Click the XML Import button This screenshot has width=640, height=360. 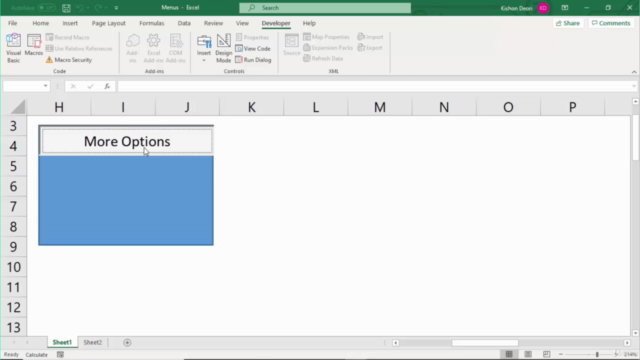point(370,37)
